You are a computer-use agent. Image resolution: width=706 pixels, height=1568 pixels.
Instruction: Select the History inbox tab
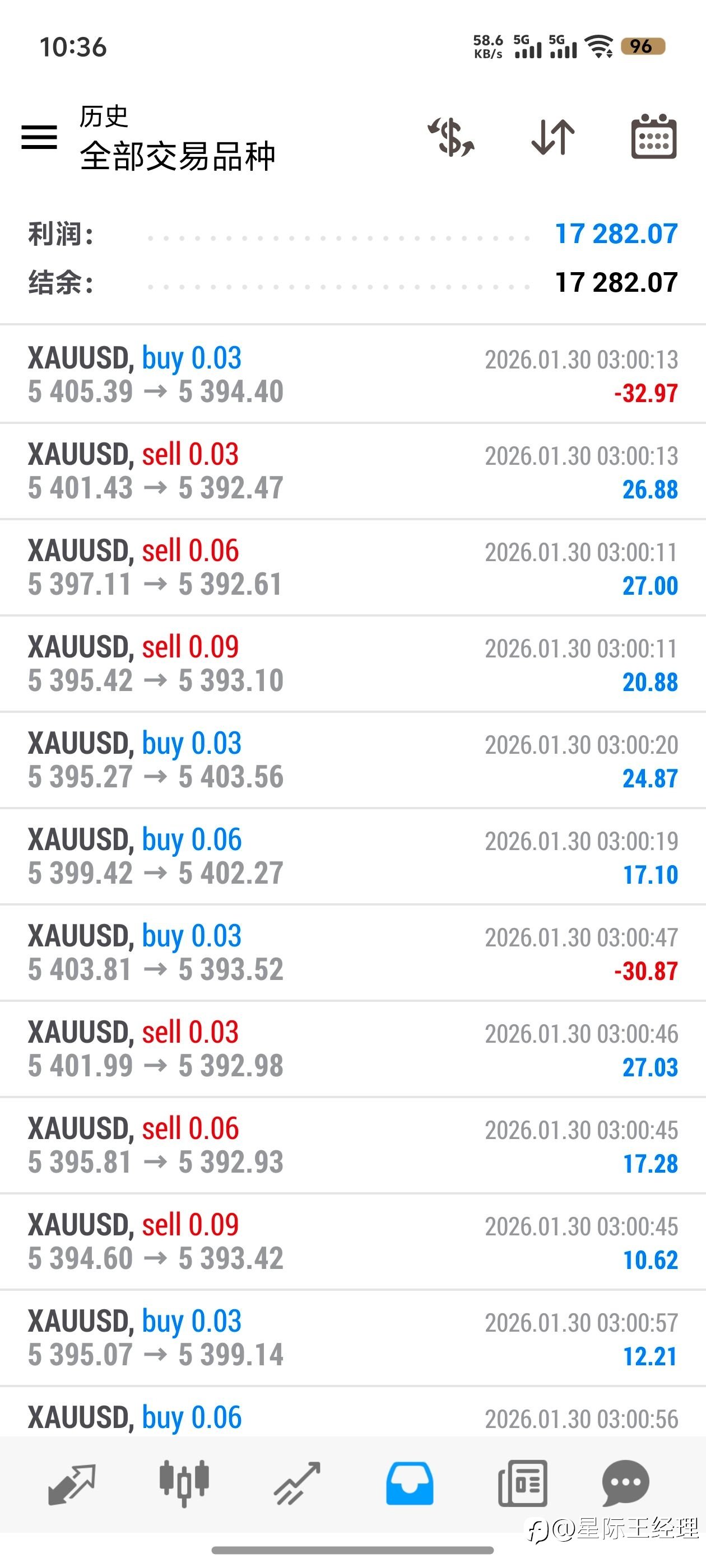(x=410, y=1484)
